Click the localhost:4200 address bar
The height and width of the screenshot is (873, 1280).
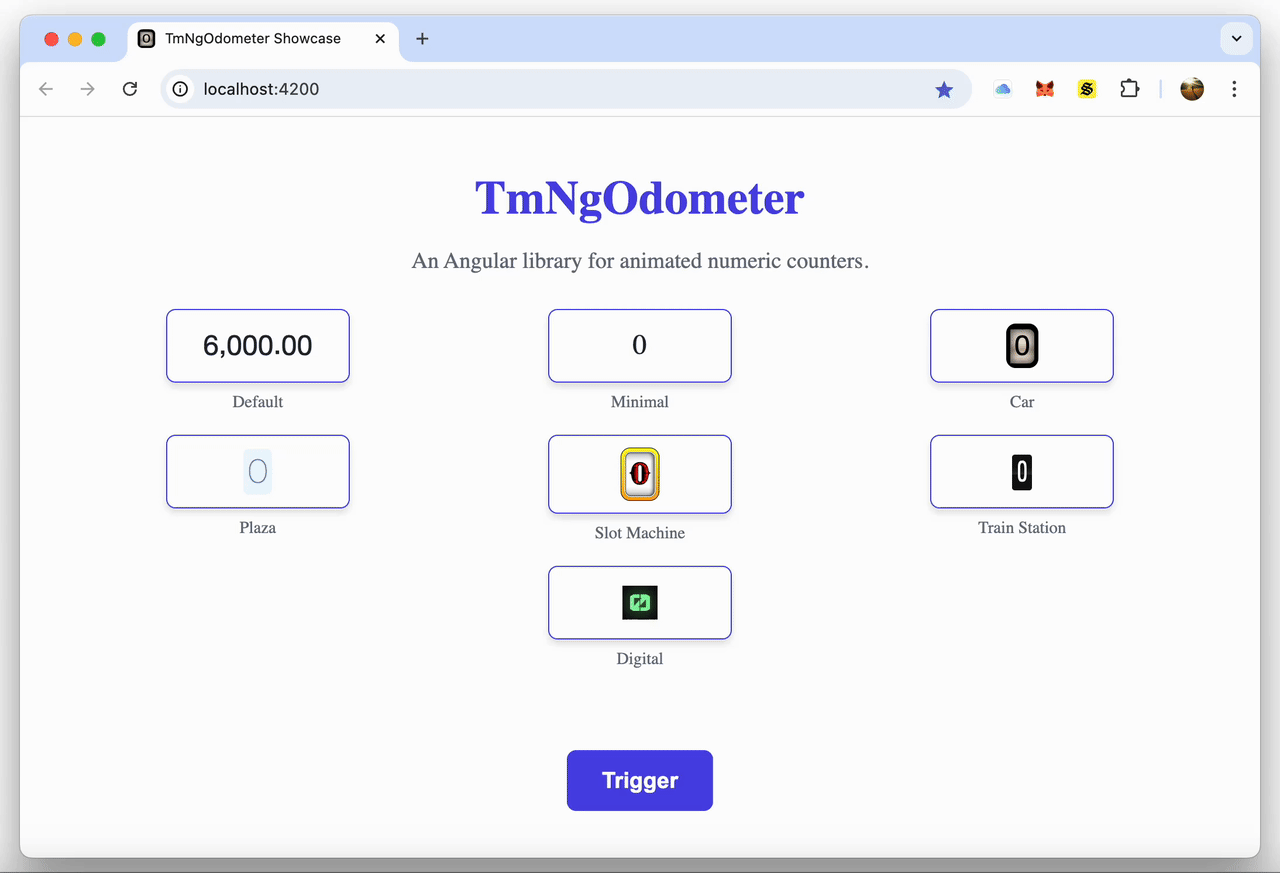coord(566,89)
